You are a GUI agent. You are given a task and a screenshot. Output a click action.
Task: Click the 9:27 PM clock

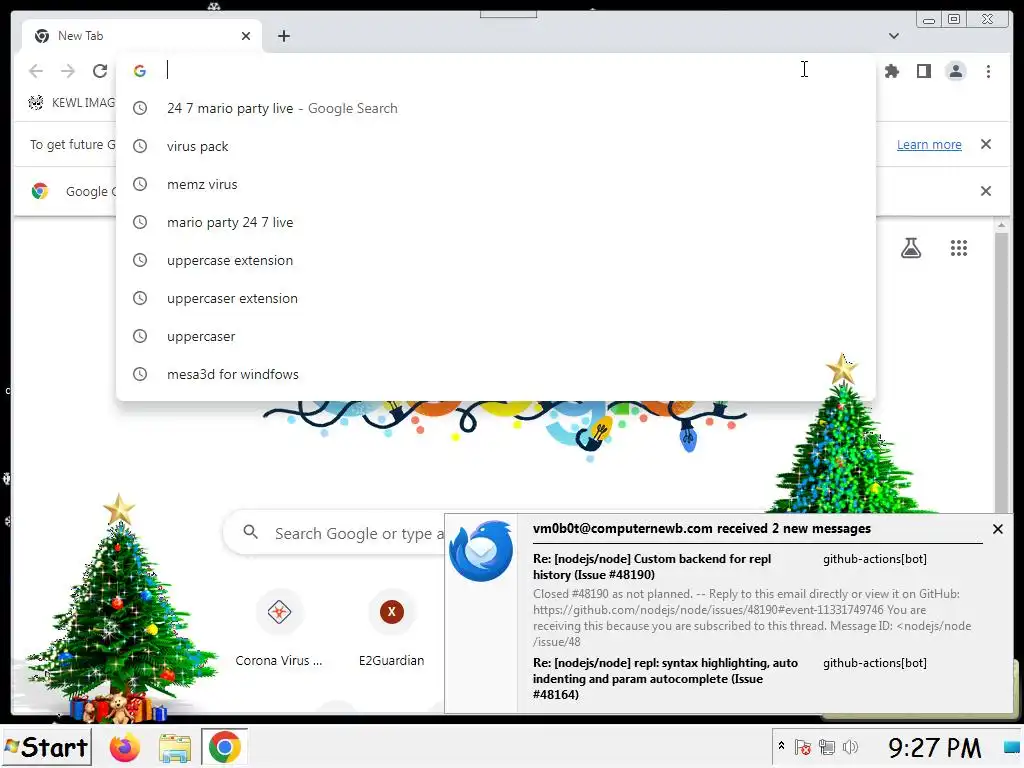click(935, 748)
